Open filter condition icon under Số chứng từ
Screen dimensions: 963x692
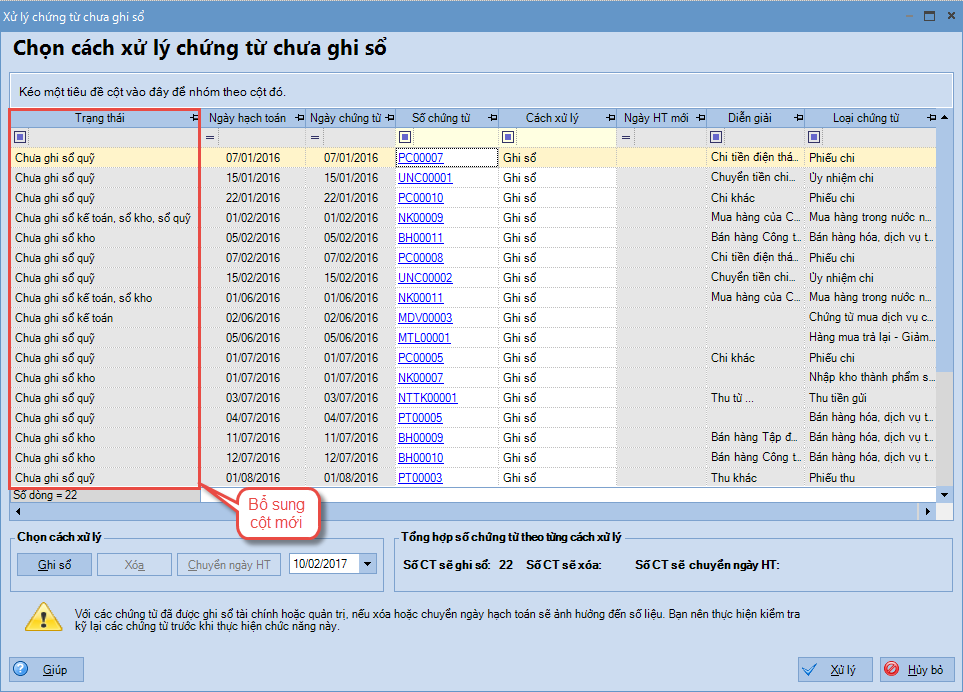(405, 137)
